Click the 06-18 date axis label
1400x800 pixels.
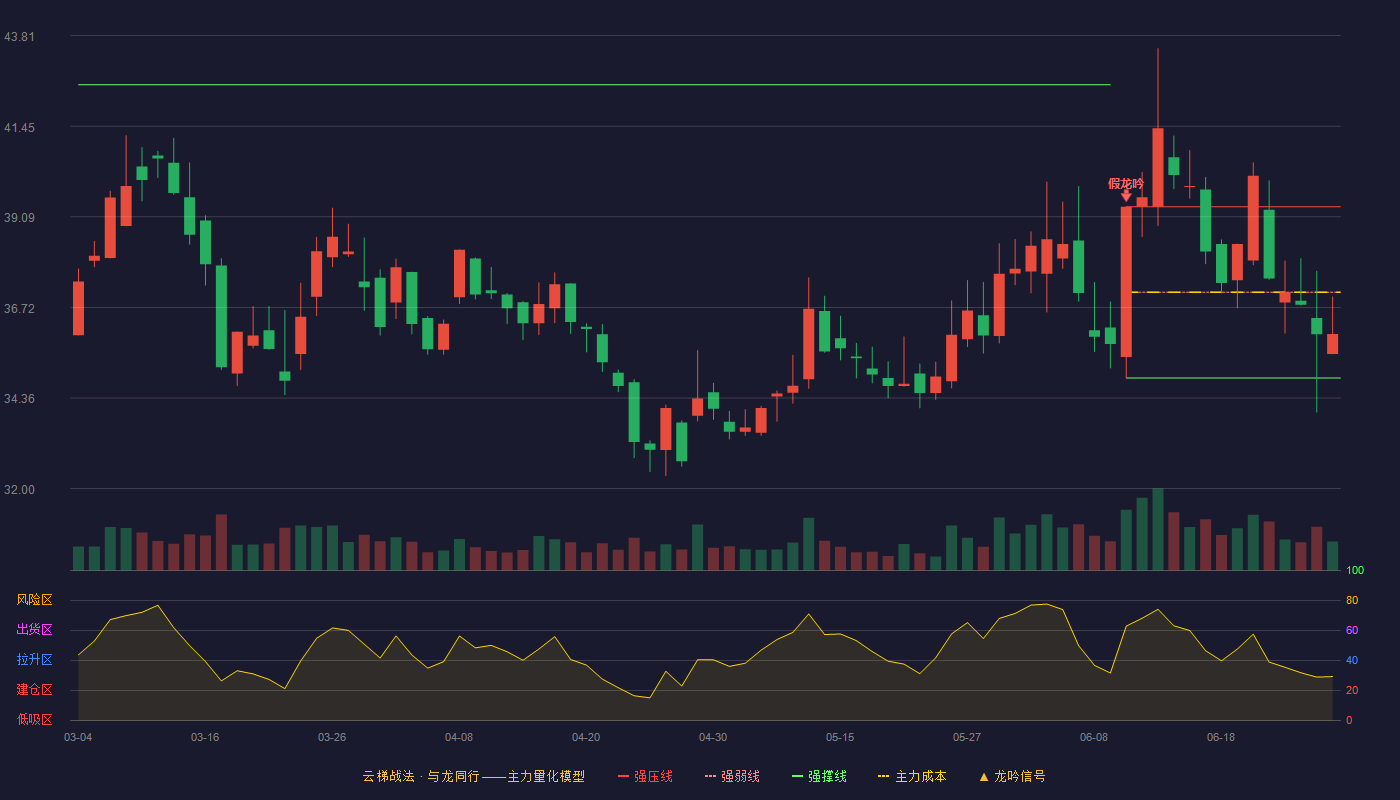coord(1221,737)
